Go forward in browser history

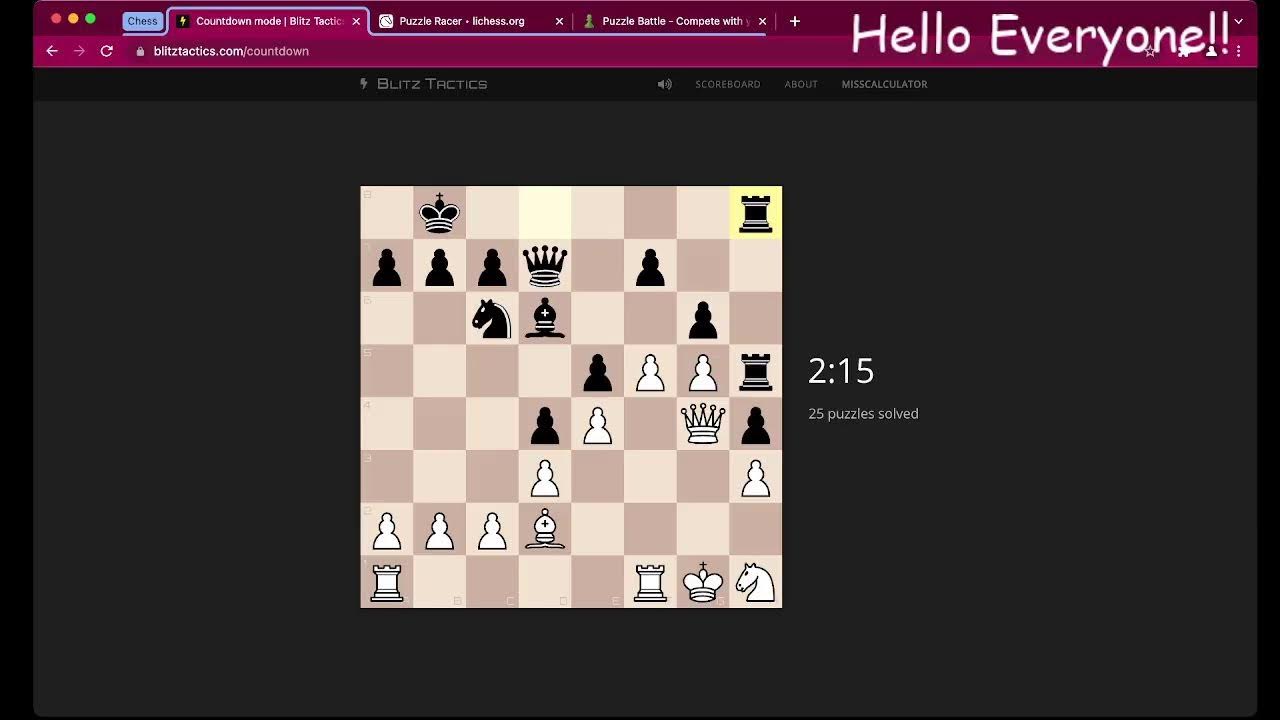(79, 51)
